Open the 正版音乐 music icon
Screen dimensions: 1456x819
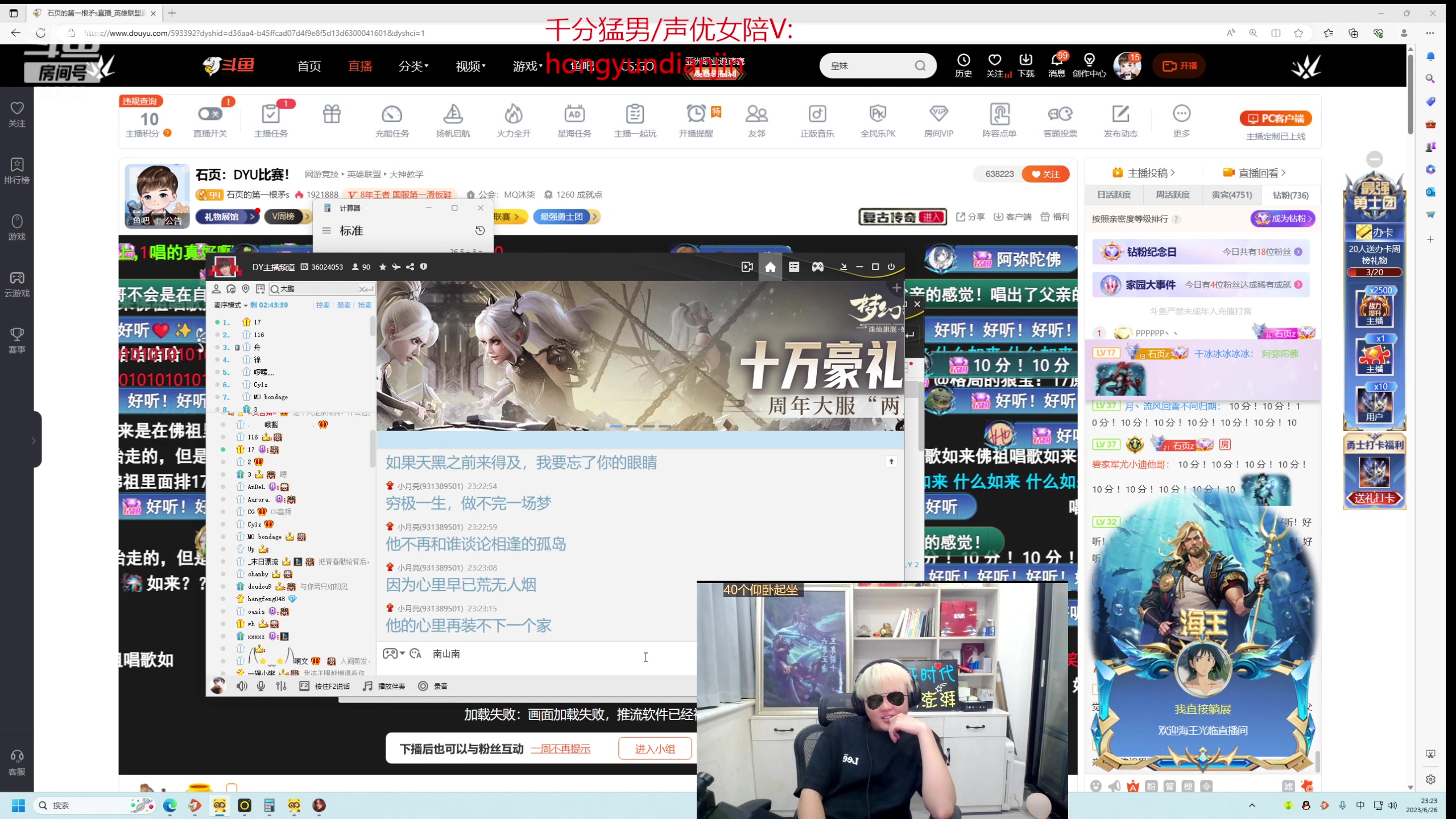[817, 114]
